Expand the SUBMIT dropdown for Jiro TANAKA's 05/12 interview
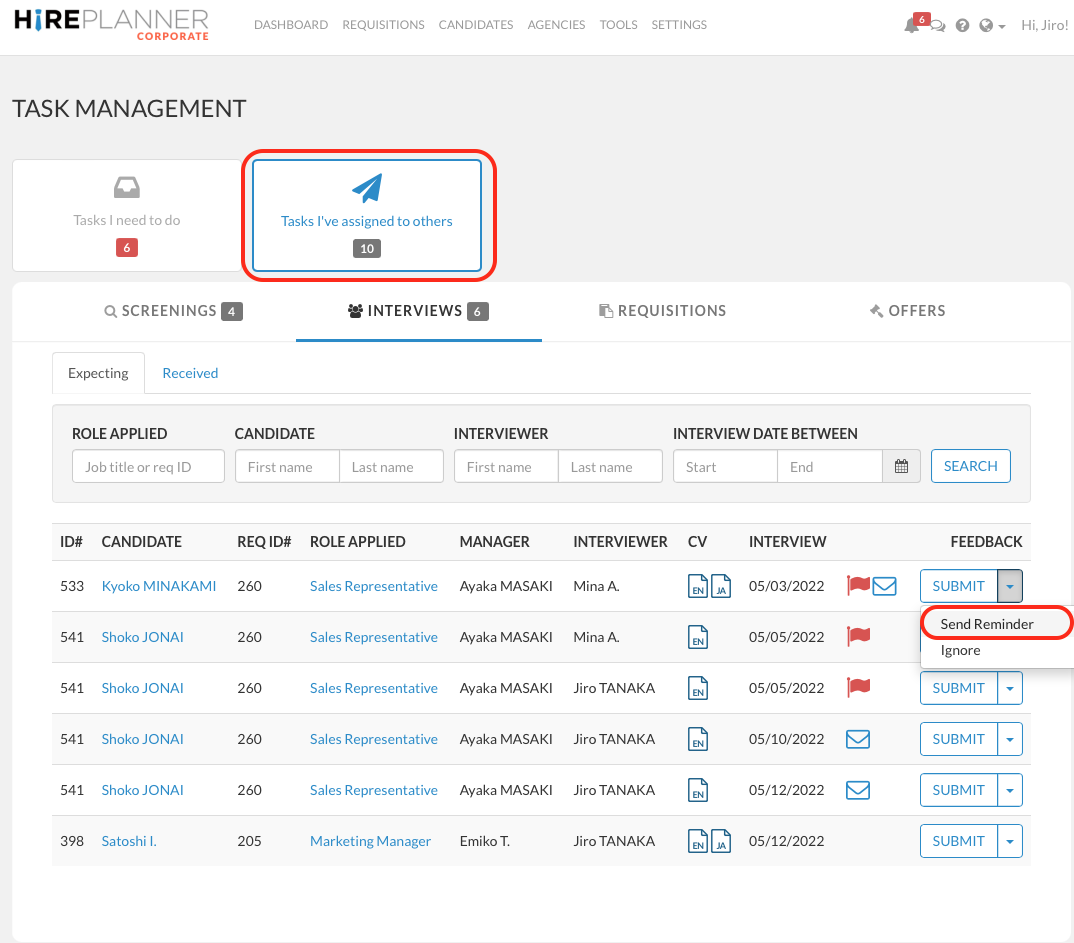Screen dimensions: 1074x943 point(1009,789)
